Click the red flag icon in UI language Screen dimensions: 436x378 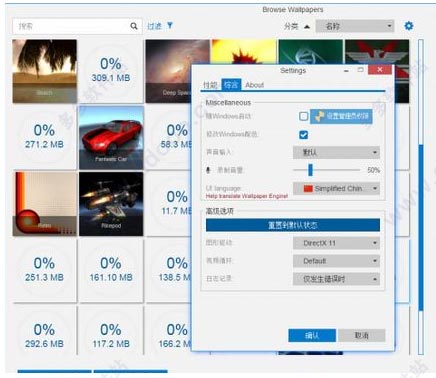tap(308, 189)
